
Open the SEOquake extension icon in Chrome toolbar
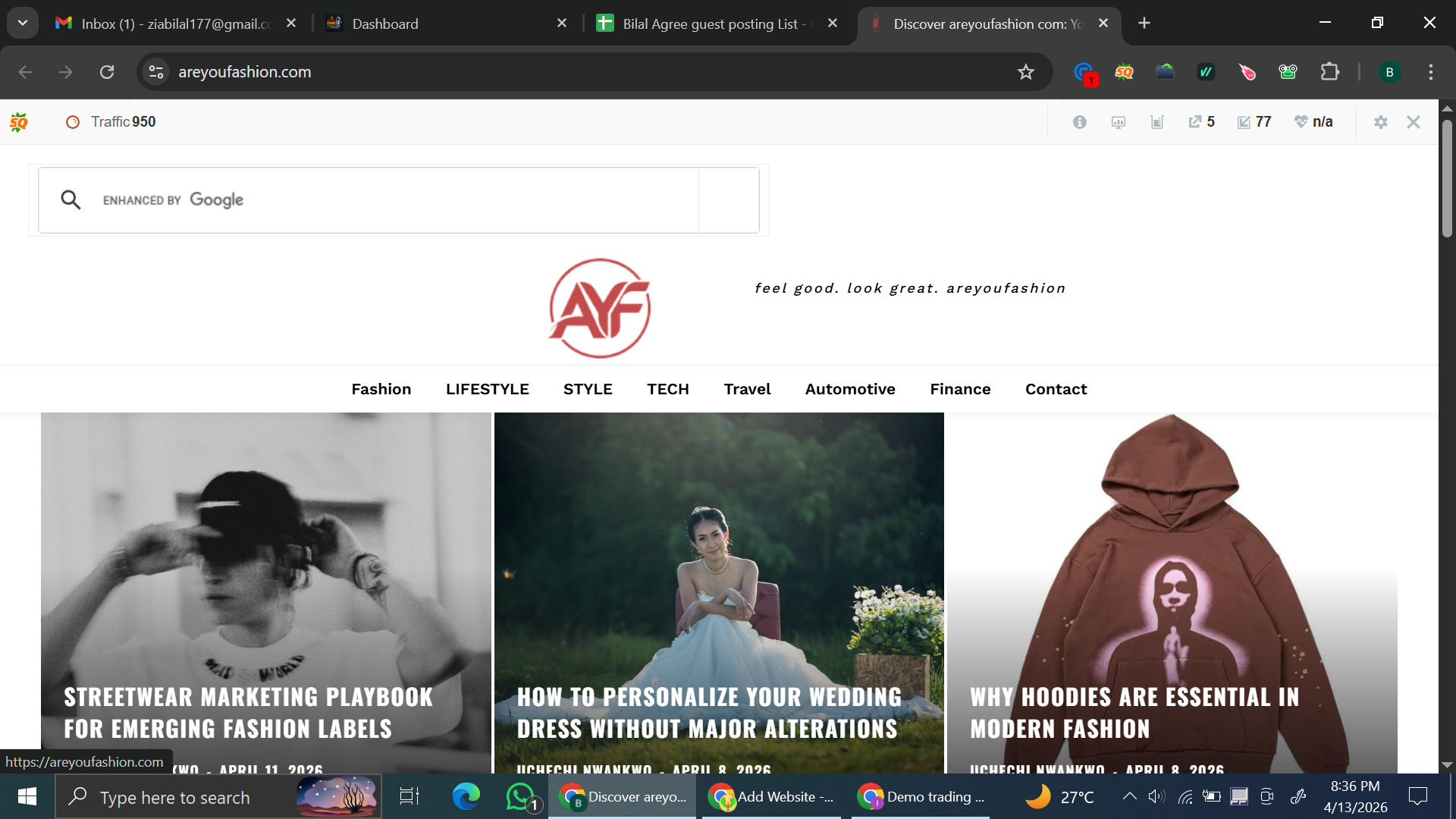(1124, 72)
